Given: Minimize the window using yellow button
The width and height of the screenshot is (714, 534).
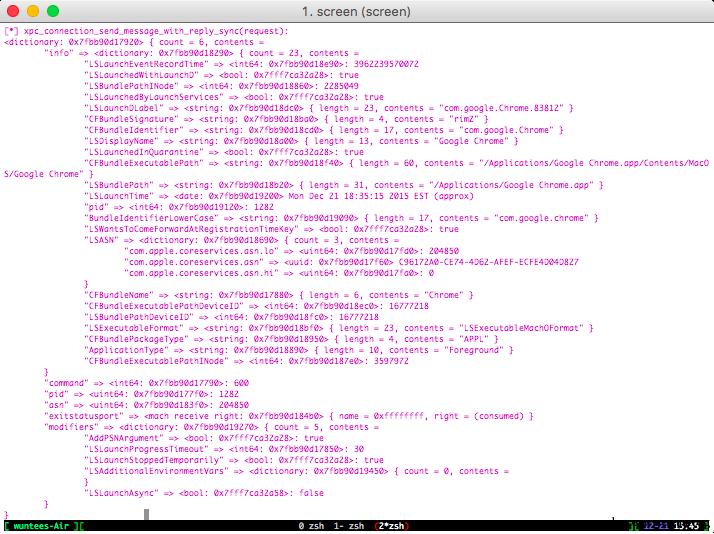Looking at the screenshot, I should click(33, 11).
